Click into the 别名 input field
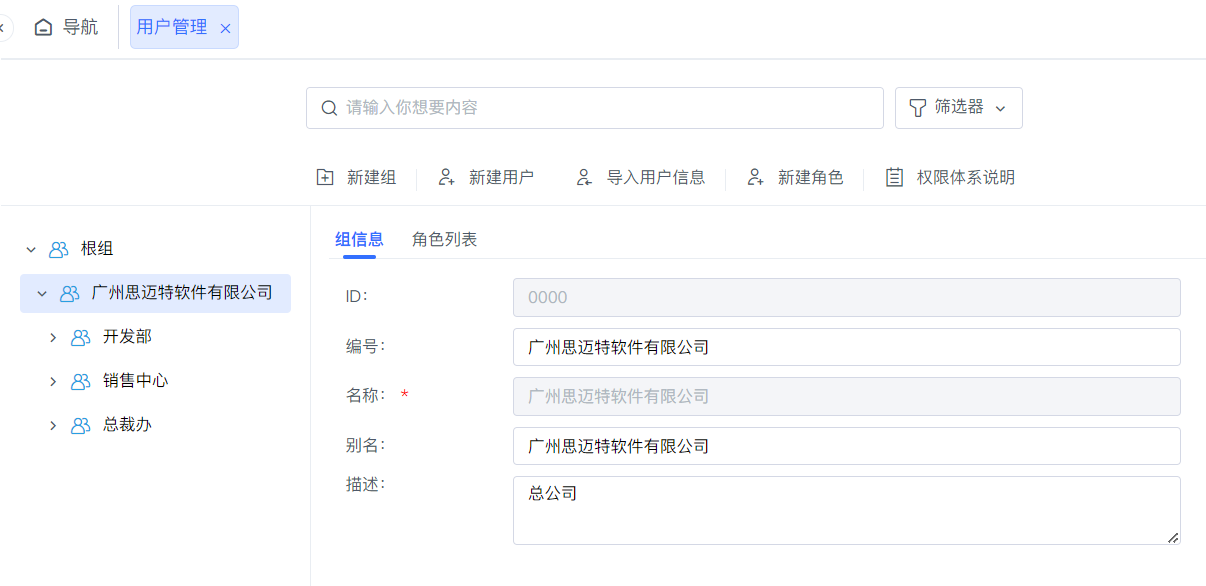This screenshot has height=586, width=1206. click(846, 446)
